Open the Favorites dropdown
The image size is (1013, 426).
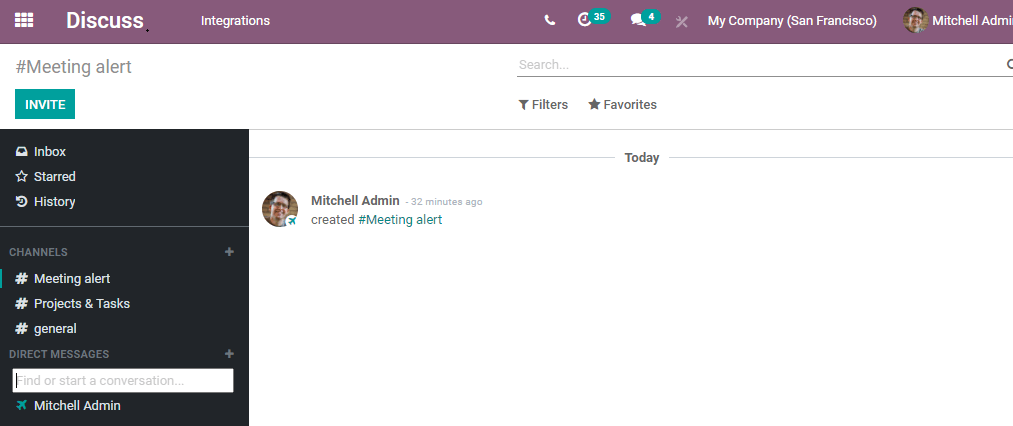point(622,105)
